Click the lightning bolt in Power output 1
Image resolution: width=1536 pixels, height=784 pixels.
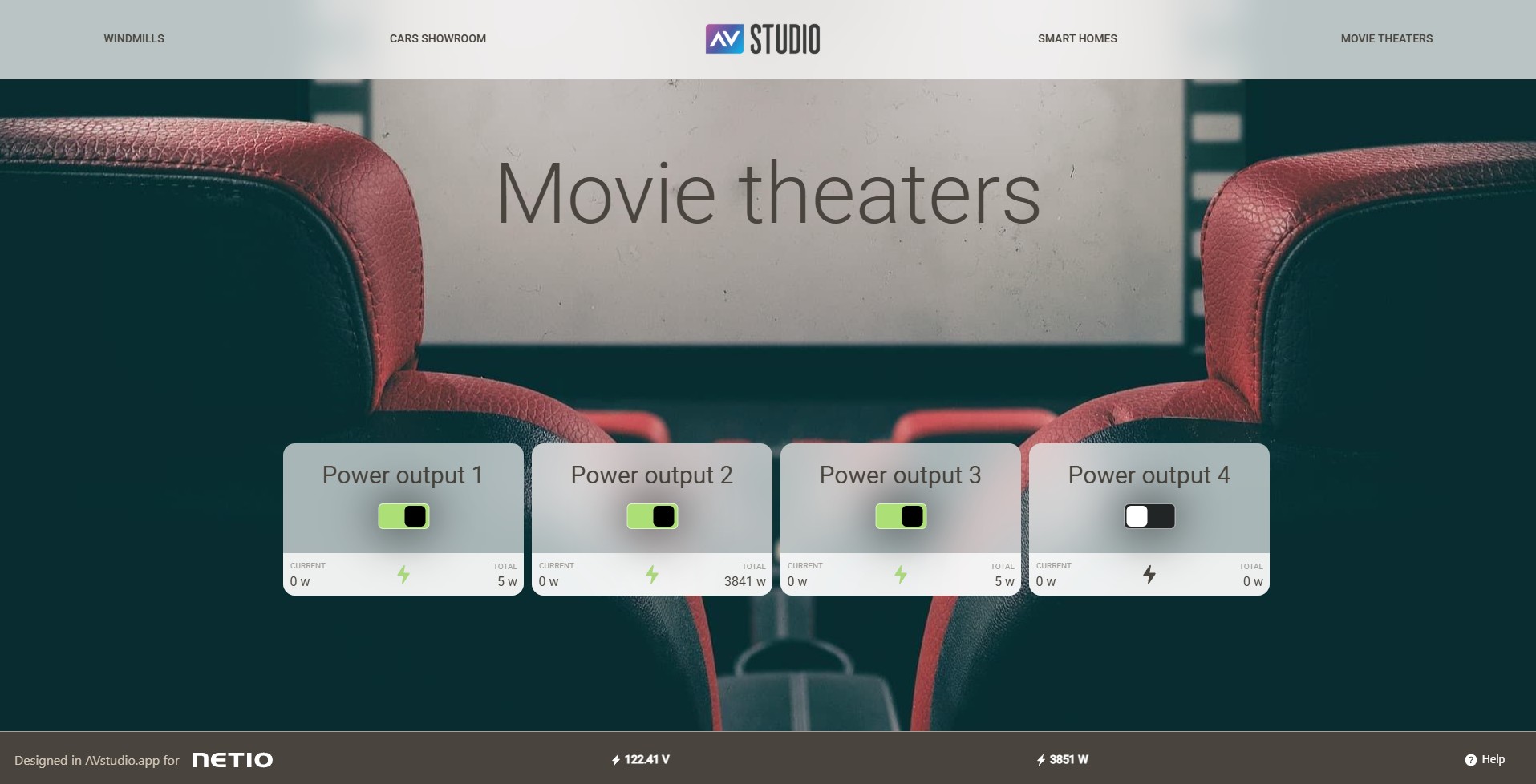403,574
